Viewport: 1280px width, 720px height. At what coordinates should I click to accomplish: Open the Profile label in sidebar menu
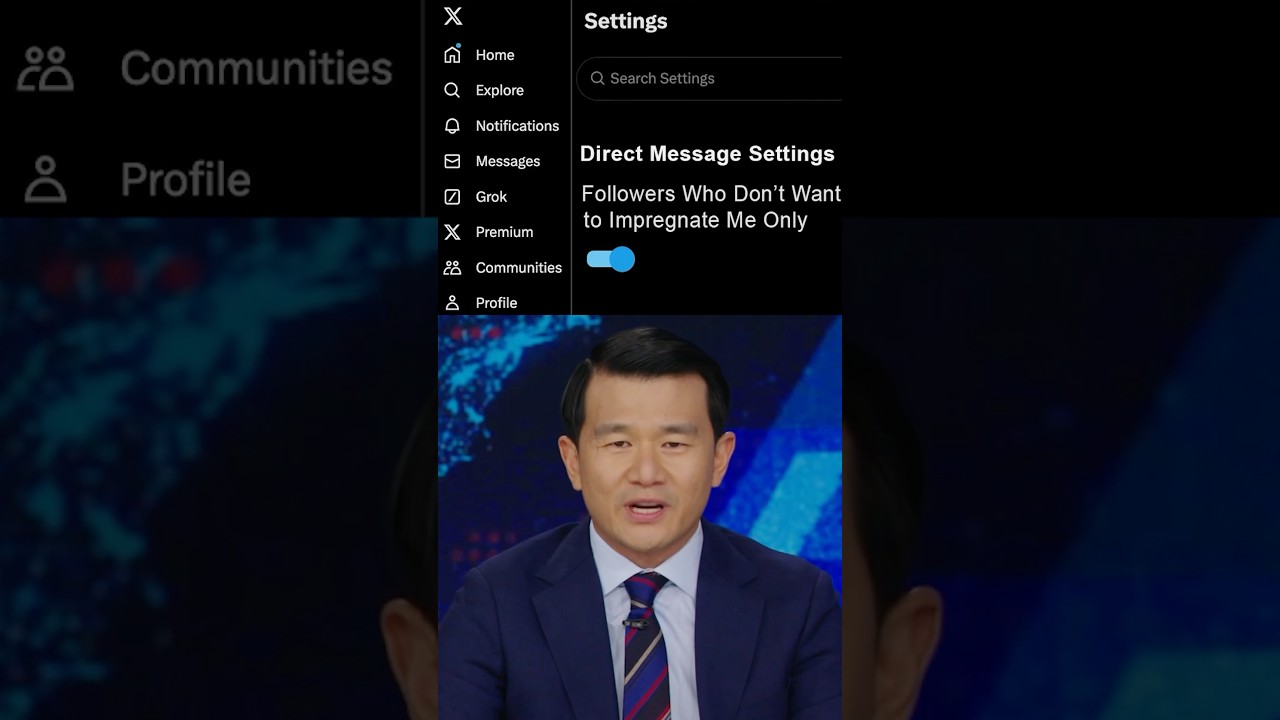click(x=496, y=303)
